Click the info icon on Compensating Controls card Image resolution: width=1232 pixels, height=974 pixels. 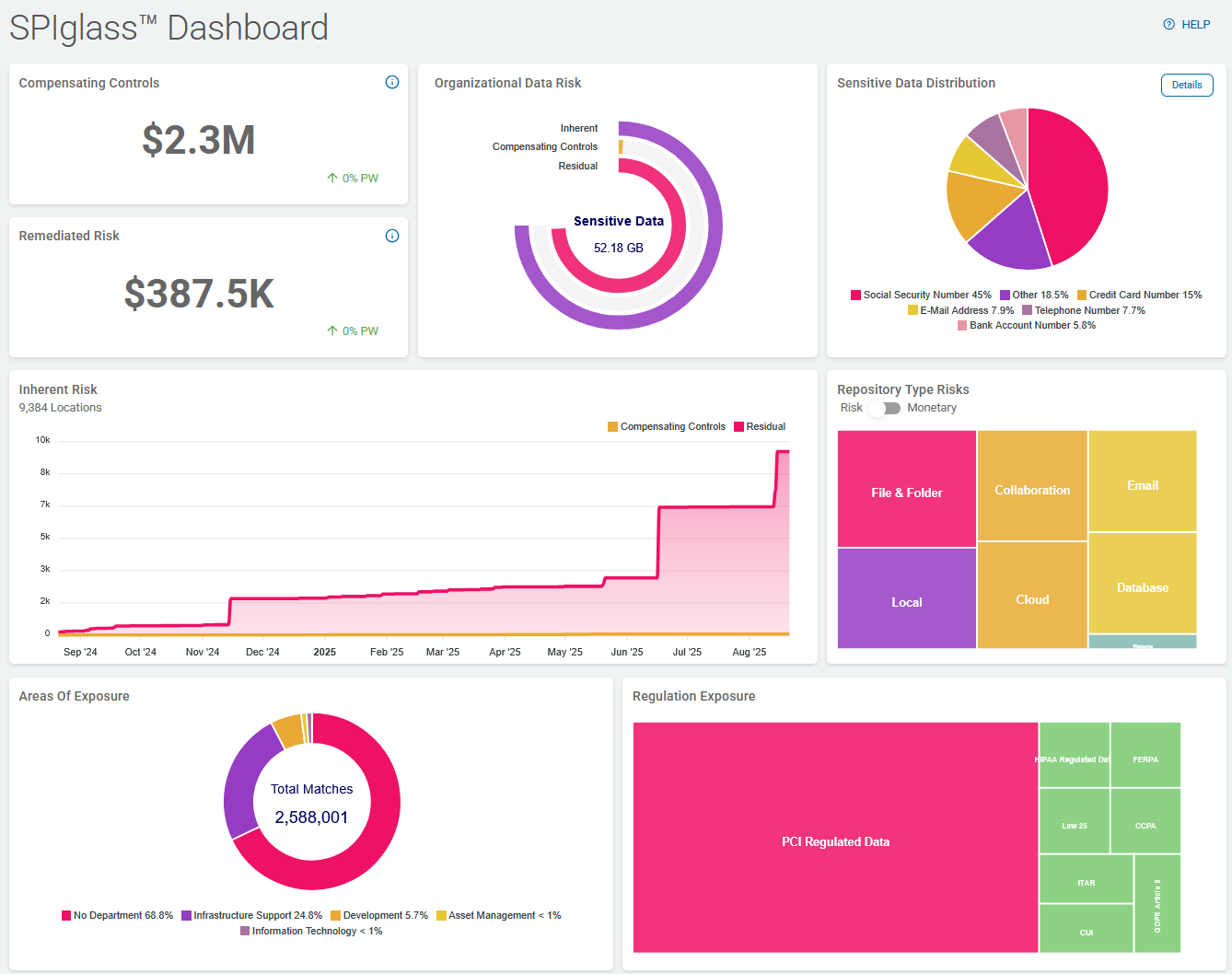coord(391,82)
